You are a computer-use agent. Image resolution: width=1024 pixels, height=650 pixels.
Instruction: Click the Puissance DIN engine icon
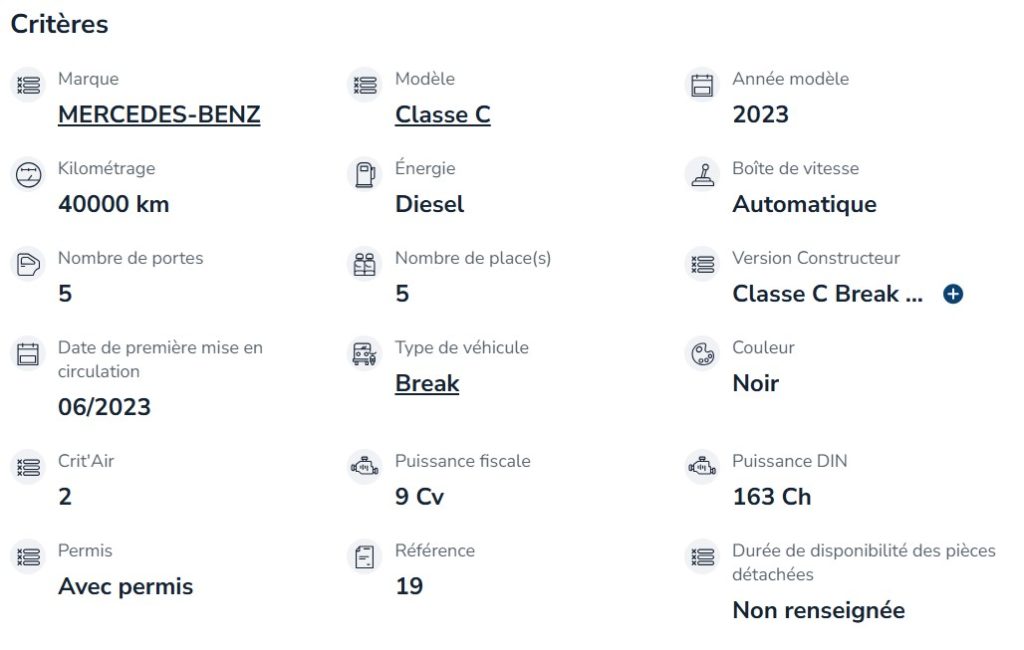[x=702, y=467]
